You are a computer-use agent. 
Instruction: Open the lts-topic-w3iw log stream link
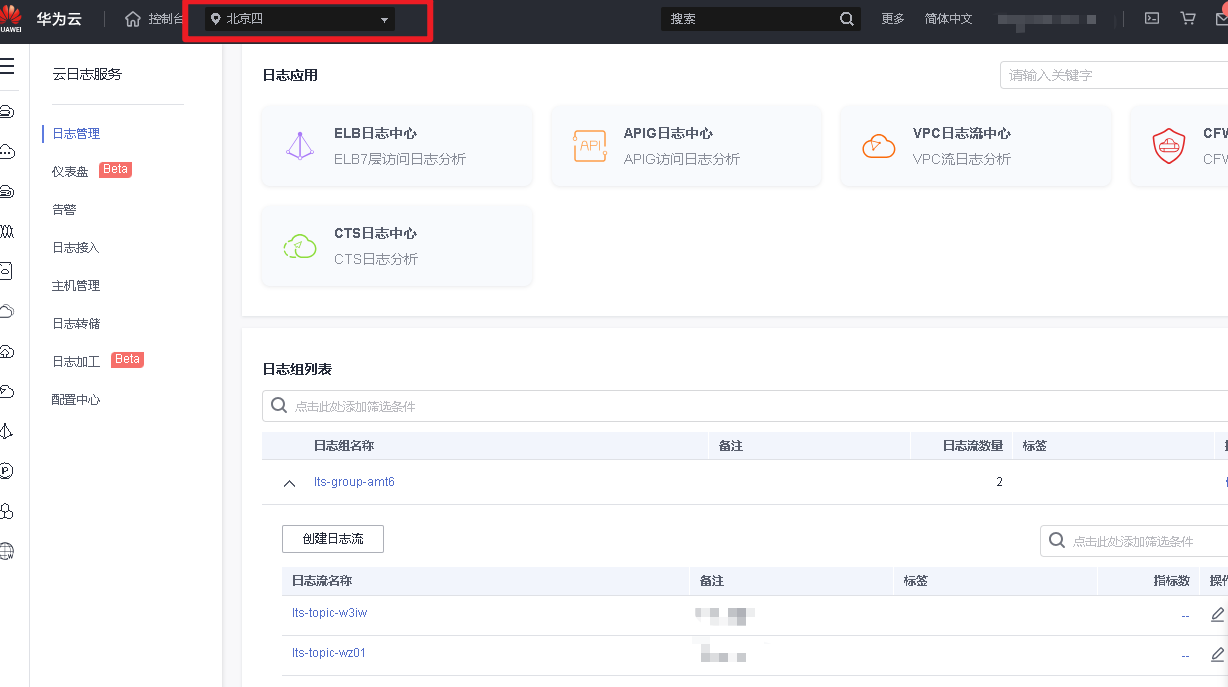pos(329,613)
